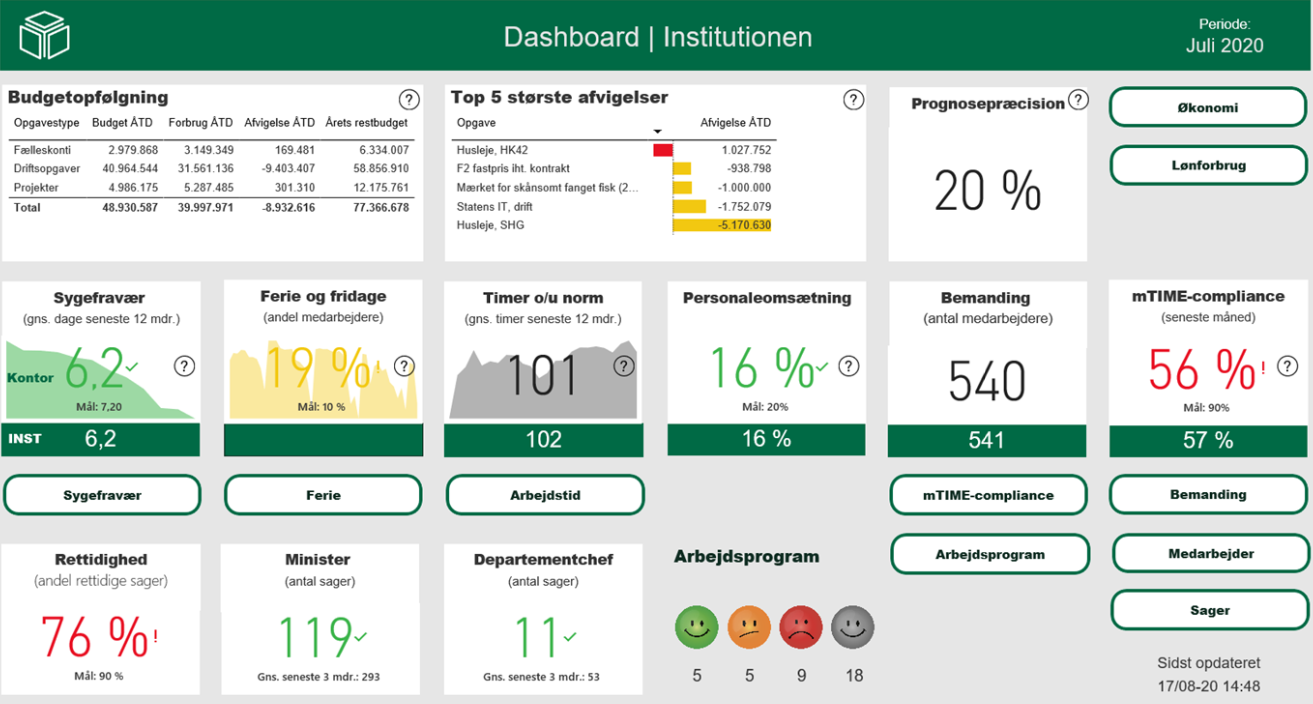
Task: Click help icon in Ferie og fridage card
Action: (404, 366)
